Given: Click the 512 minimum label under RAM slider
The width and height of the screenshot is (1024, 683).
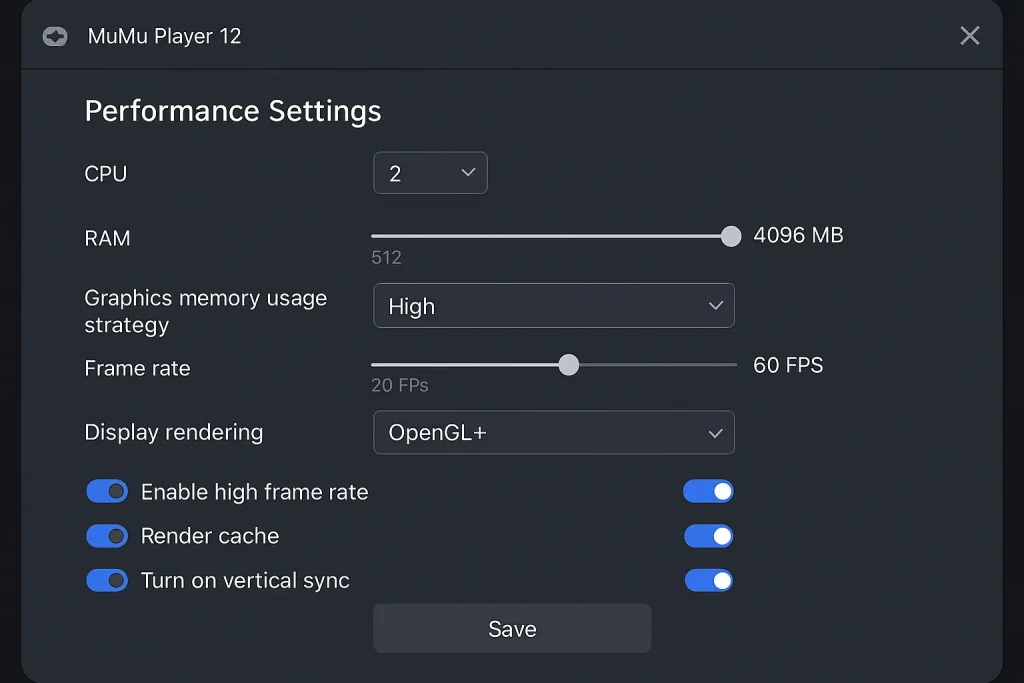Looking at the screenshot, I should click(386, 258).
